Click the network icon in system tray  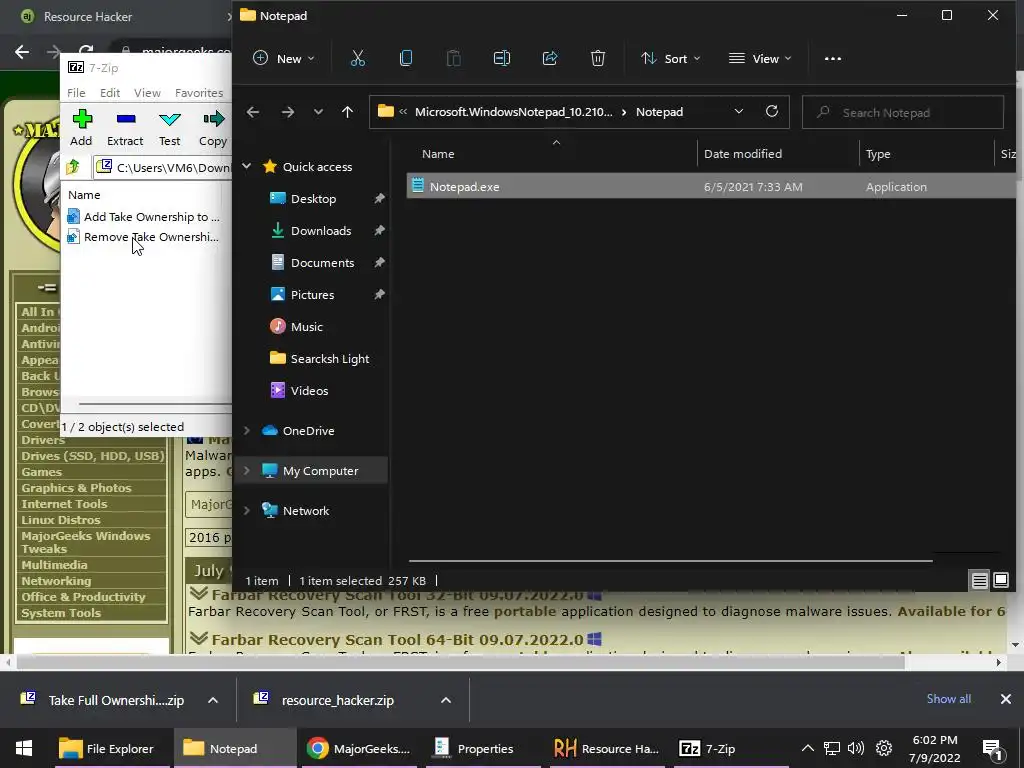(831, 748)
